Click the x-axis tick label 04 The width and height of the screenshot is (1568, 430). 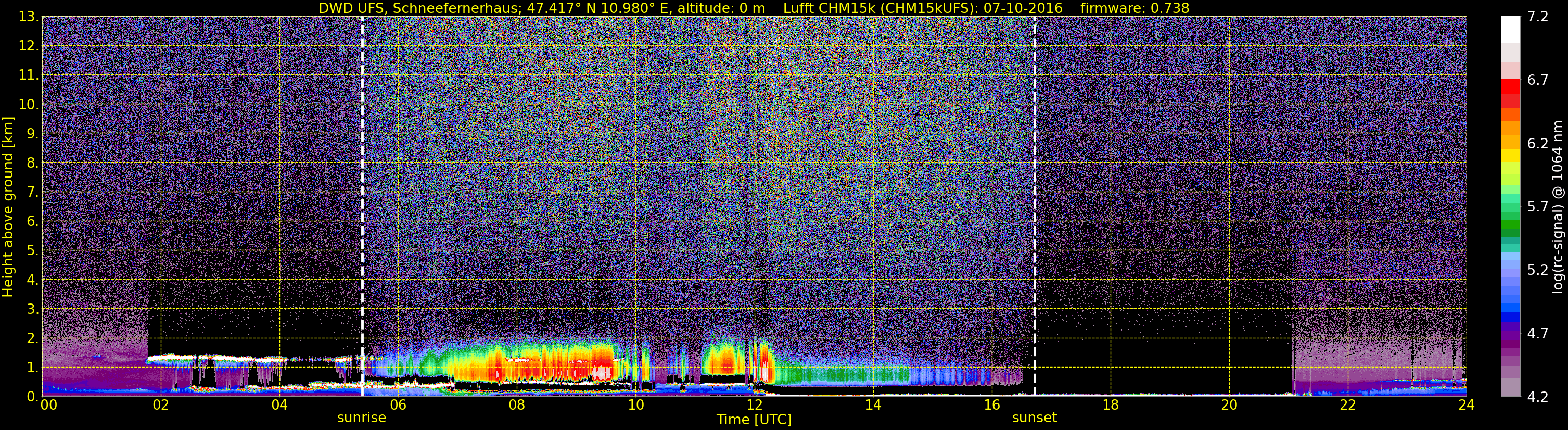point(279,405)
